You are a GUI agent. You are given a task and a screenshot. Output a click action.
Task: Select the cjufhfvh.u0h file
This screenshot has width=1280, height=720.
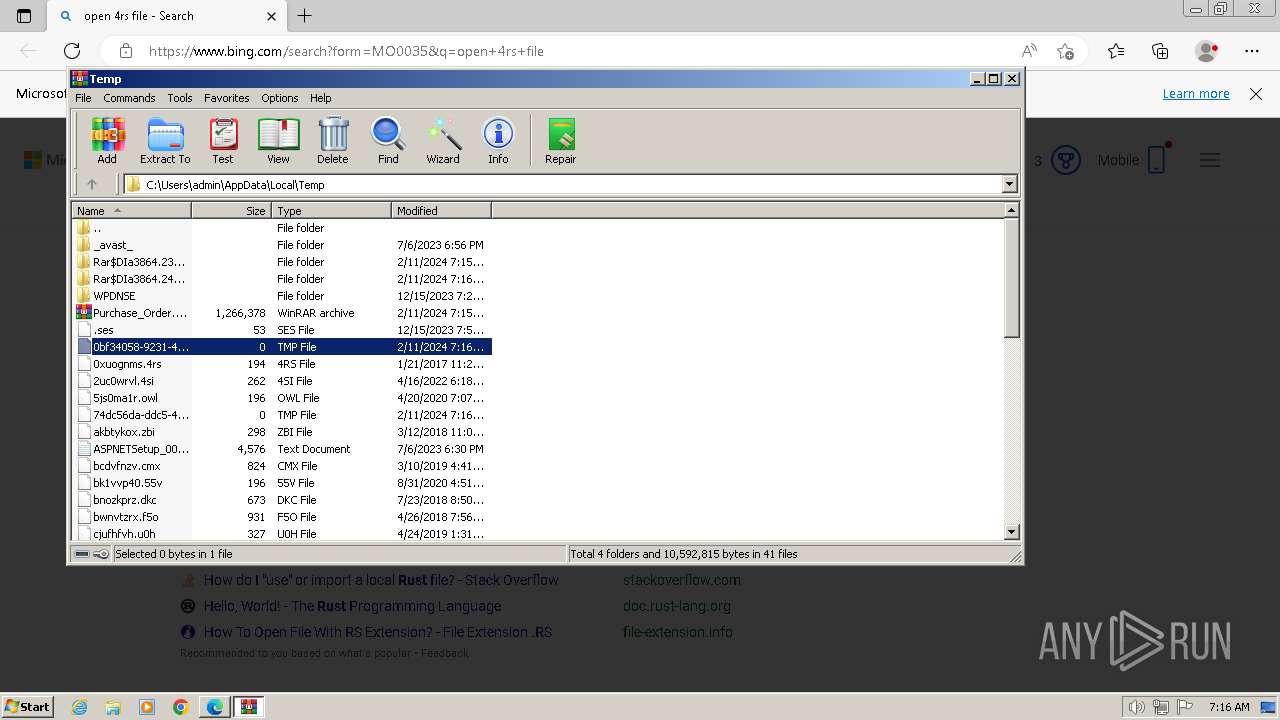click(x=282, y=534)
